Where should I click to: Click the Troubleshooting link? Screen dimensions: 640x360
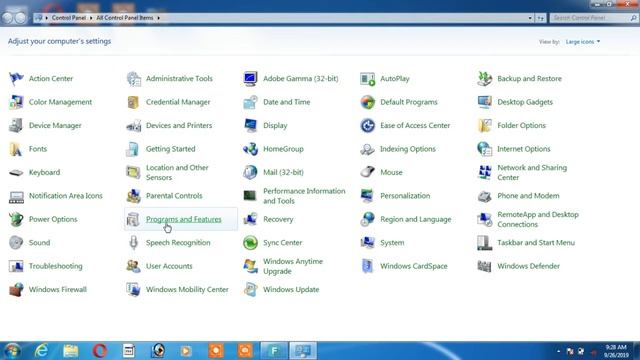click(x=56, y=266)
